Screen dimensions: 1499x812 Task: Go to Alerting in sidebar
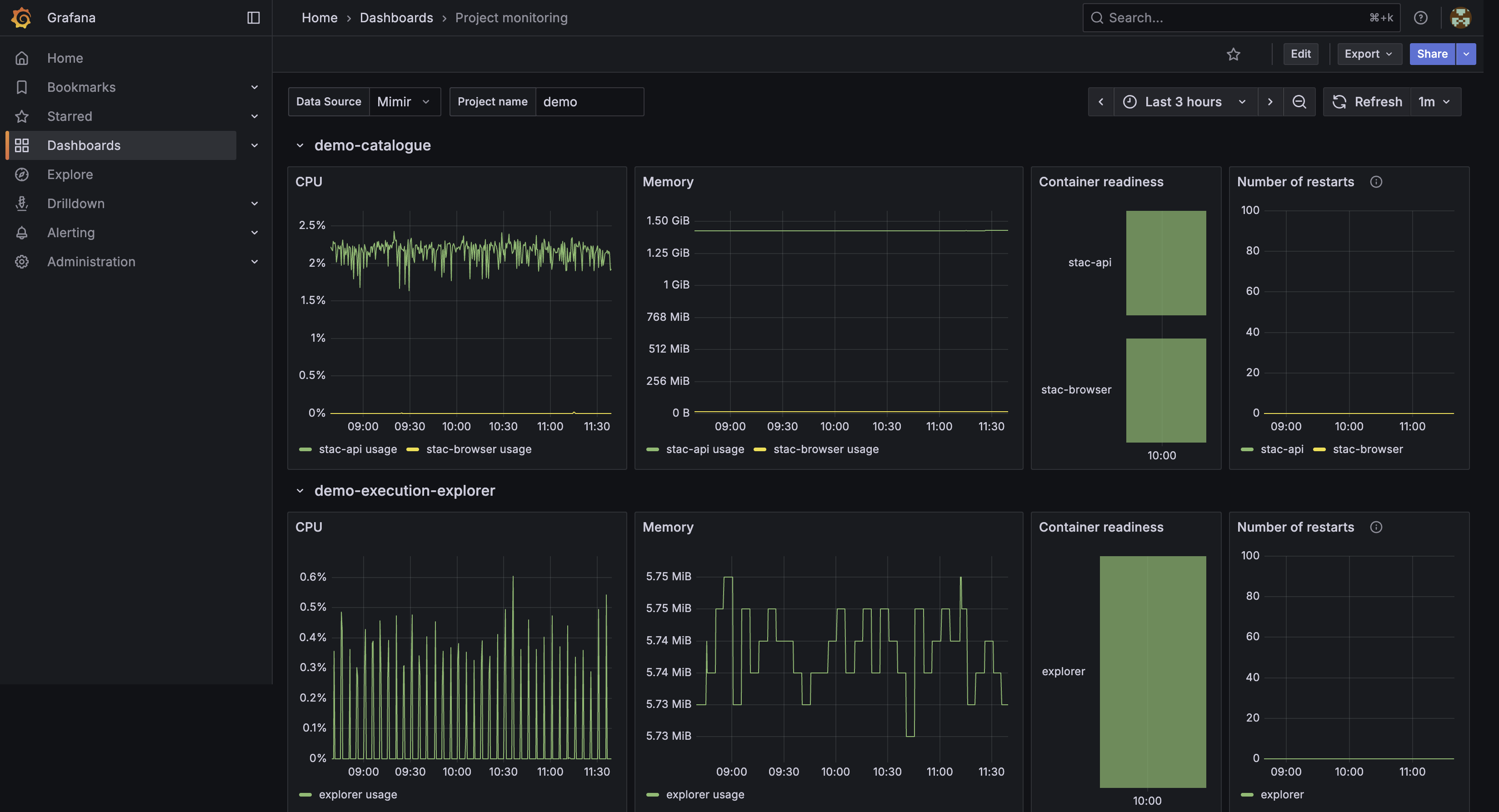coord(70,233)
